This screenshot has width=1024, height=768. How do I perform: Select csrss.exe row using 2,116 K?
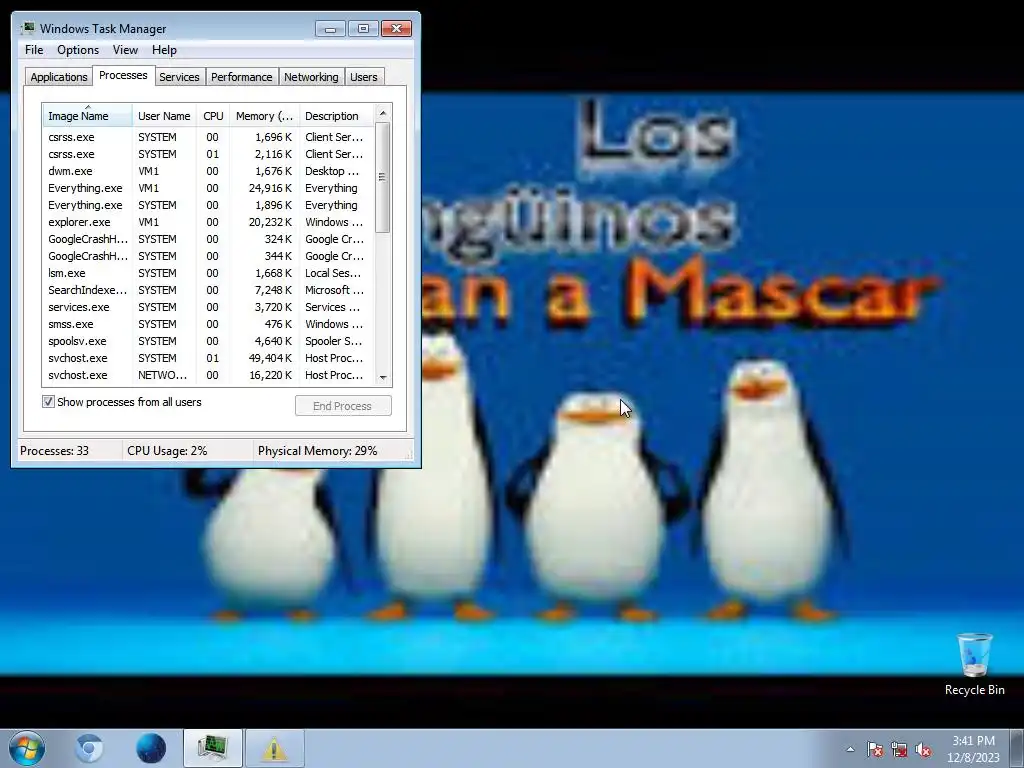pos(208,154)
